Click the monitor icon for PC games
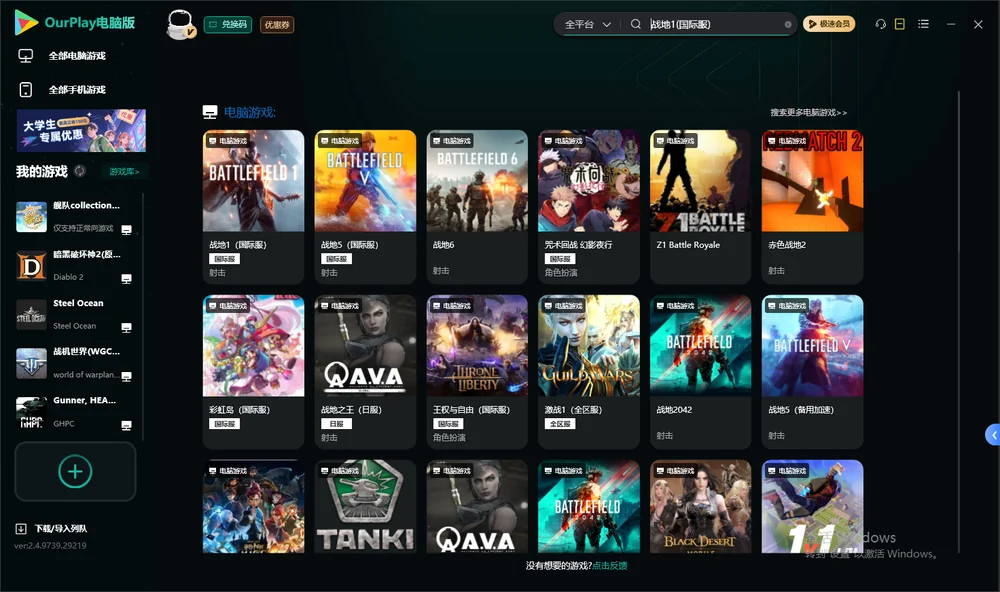1000x592 pixels. click(x=26, y=56)
